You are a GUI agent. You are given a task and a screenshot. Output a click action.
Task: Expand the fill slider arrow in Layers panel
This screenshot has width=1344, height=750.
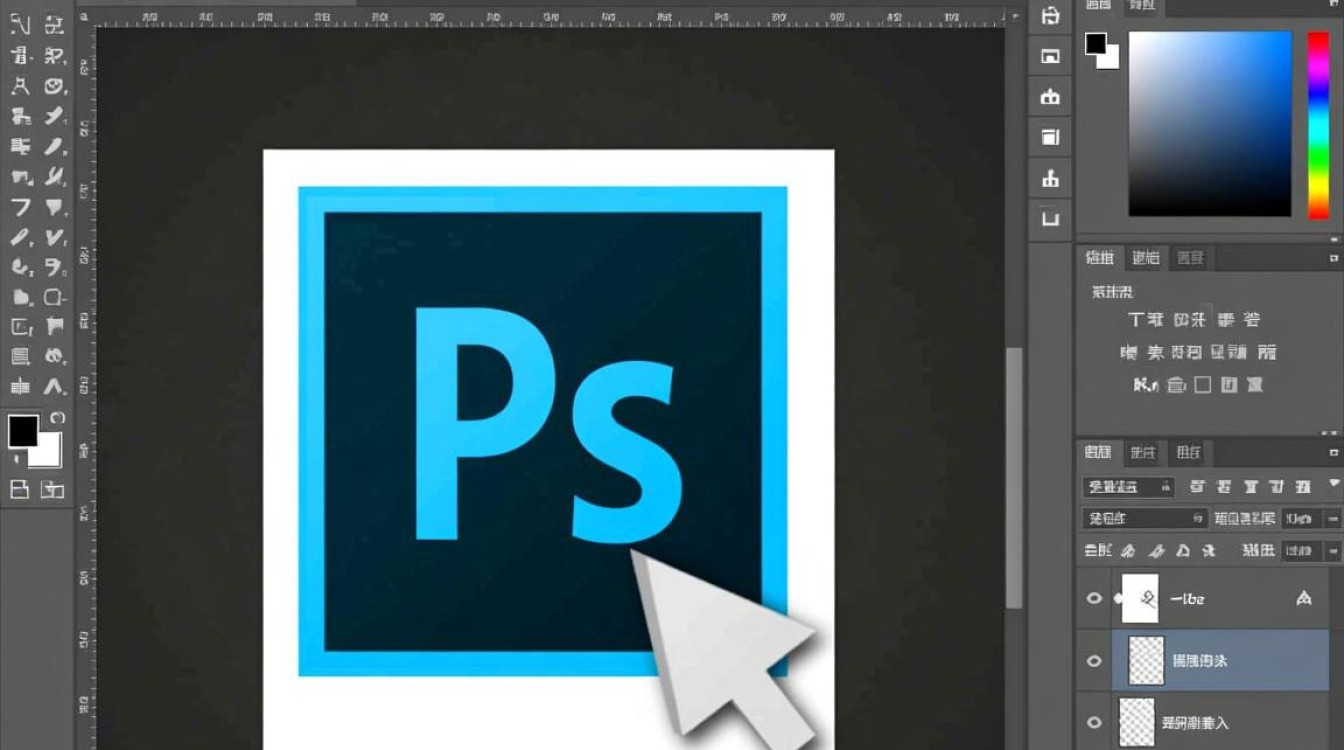(x=1332, y=551)
